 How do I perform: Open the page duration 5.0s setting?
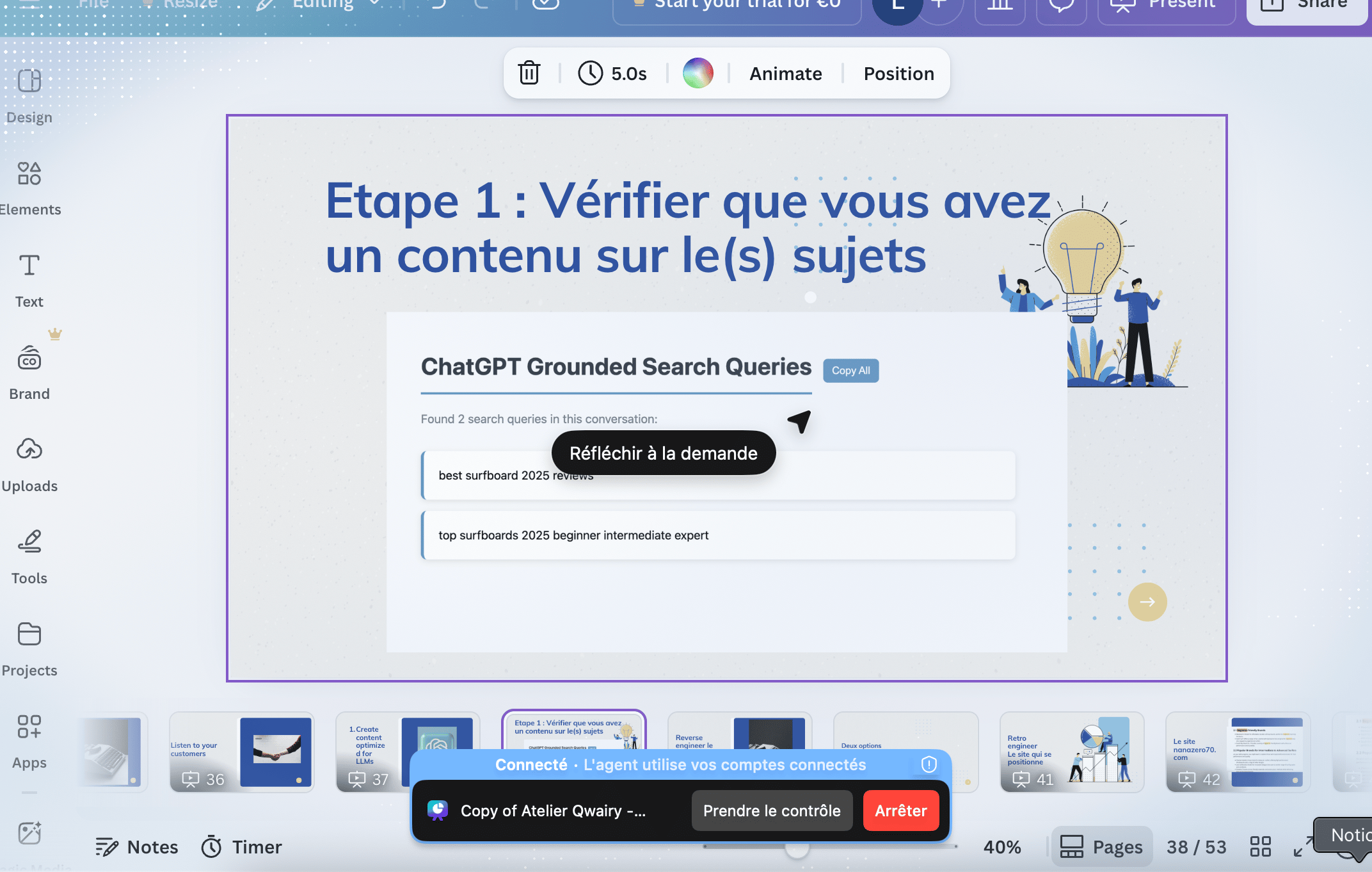[613, 73]
